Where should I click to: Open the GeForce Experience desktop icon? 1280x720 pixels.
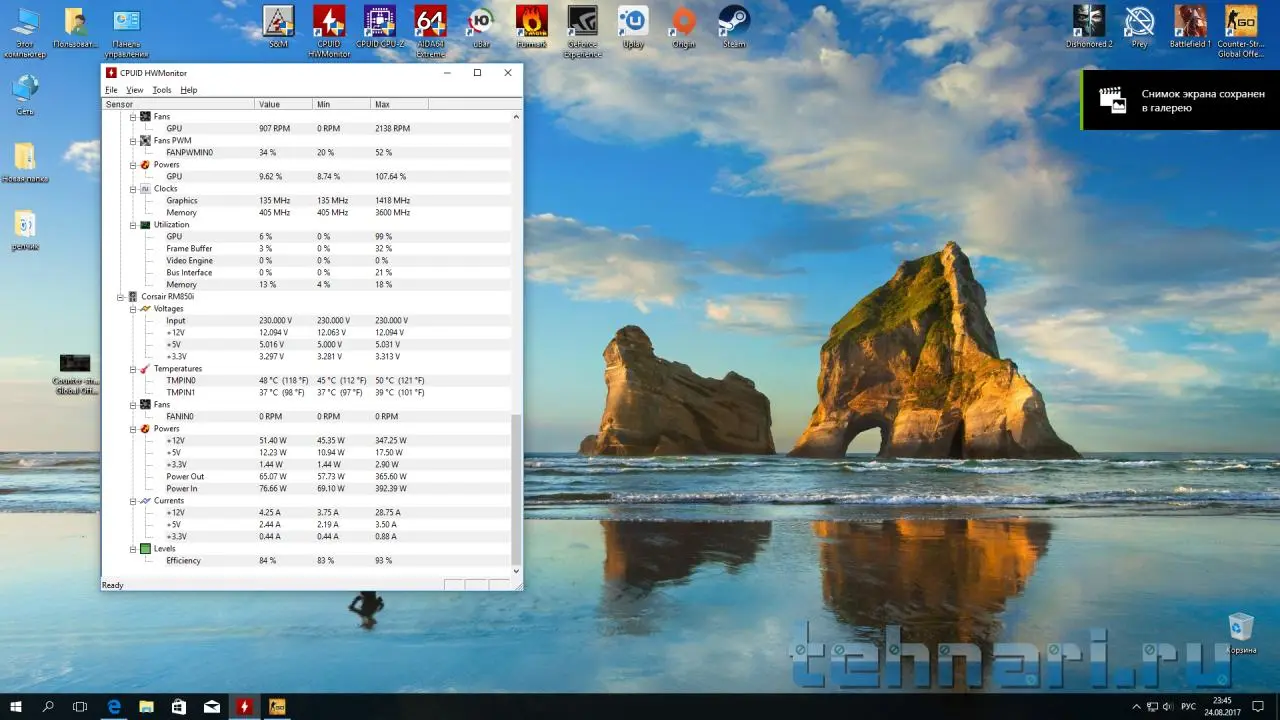[x=582, y=22]
